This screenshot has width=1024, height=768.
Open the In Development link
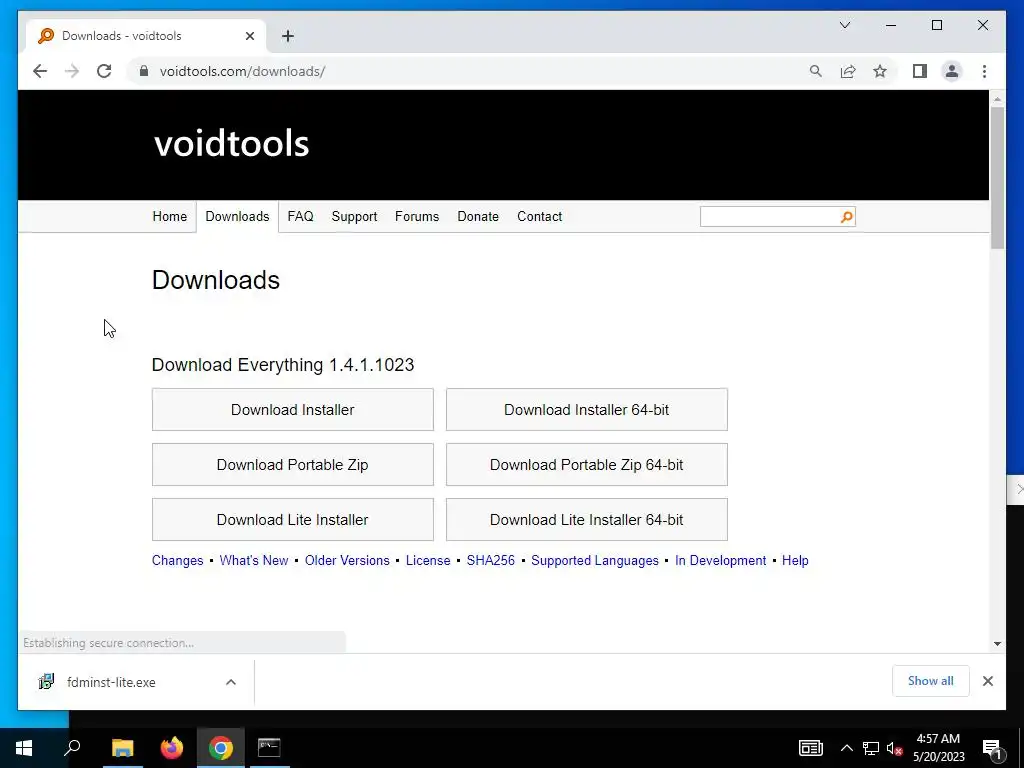720,560
